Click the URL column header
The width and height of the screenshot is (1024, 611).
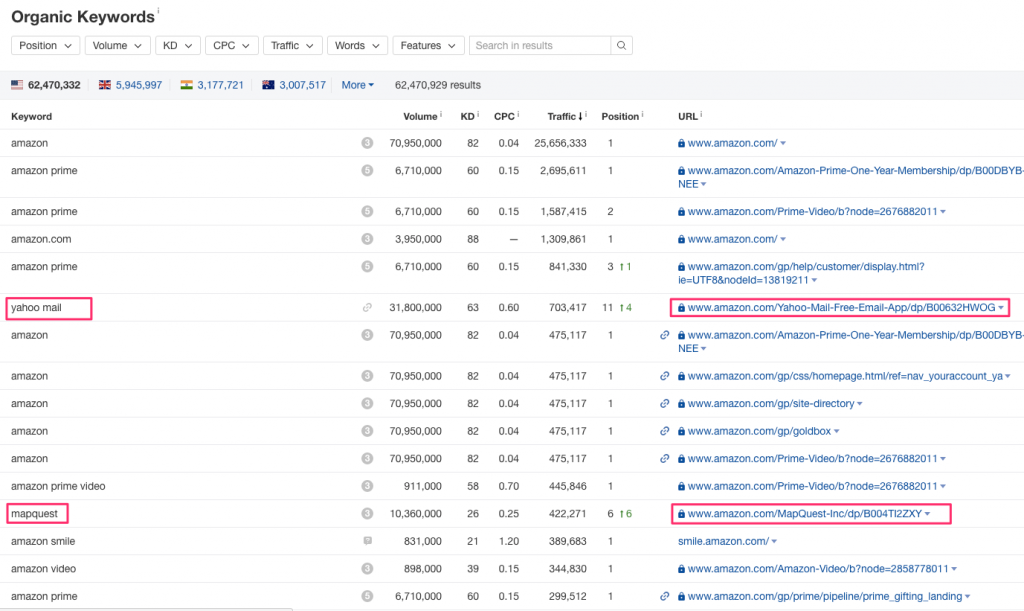pyautogui.click(x=688, y=116)
